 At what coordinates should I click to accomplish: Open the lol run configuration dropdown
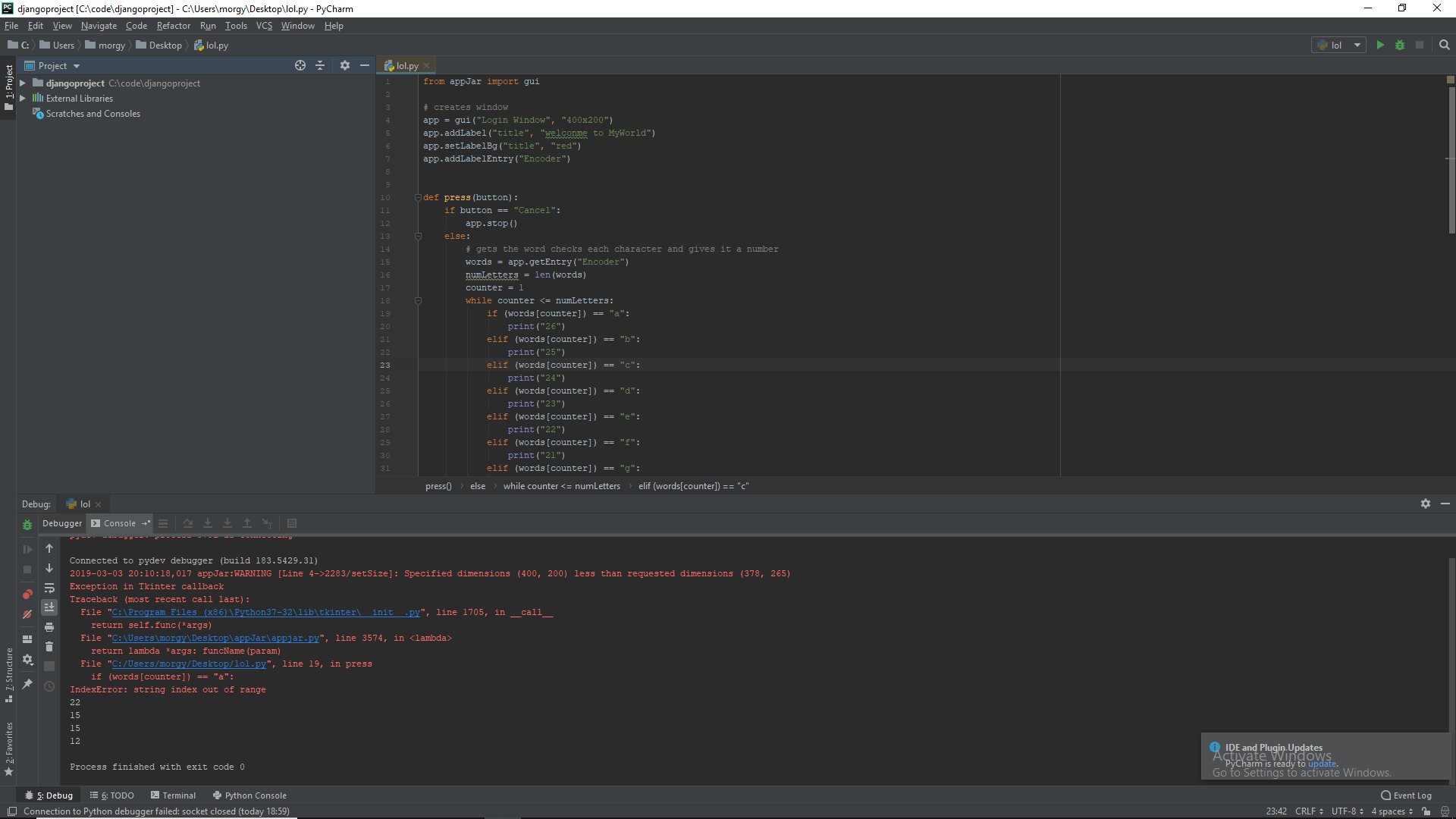tap(1357, 45)
